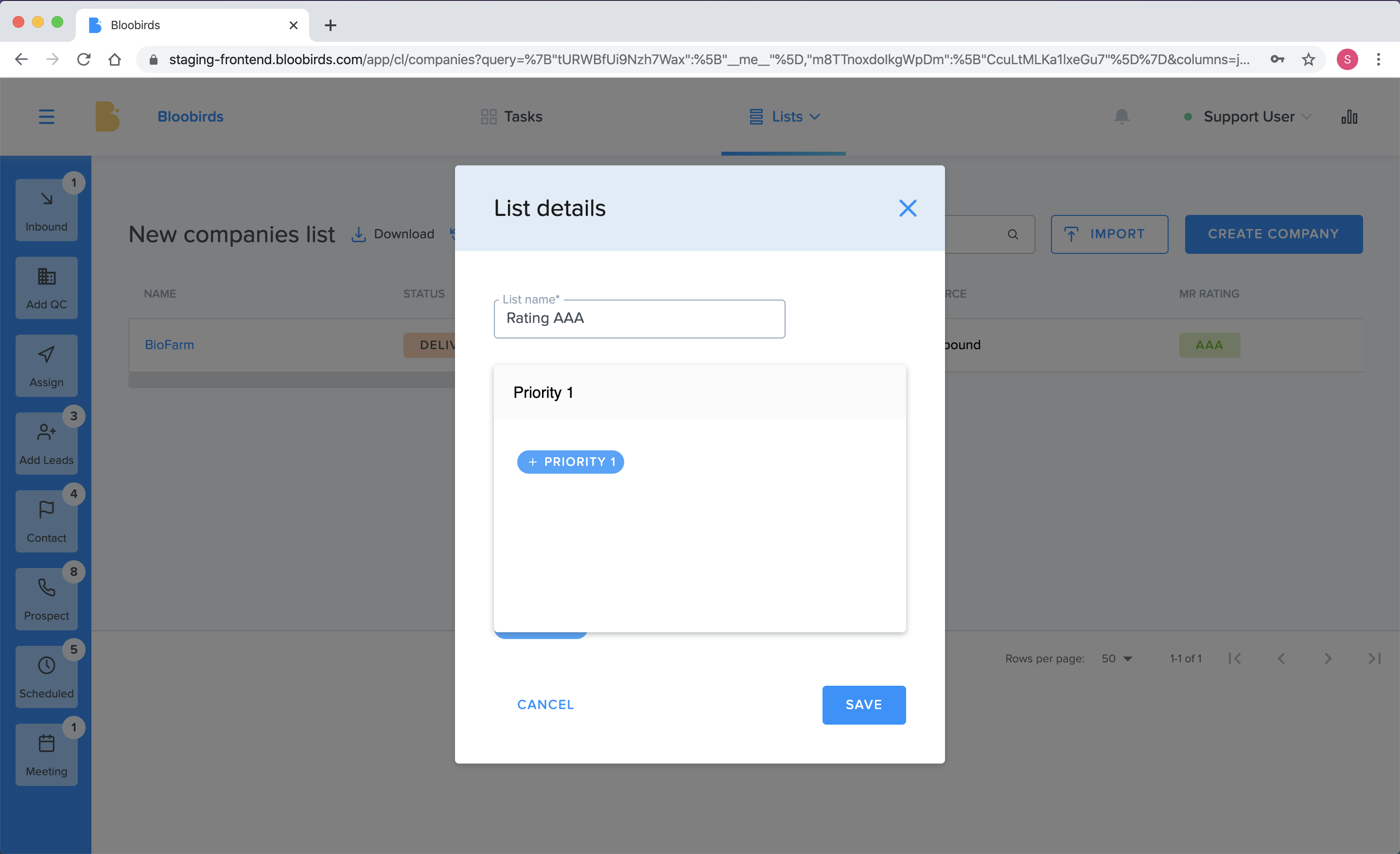Click the browser home icon

tap(115, 59)
